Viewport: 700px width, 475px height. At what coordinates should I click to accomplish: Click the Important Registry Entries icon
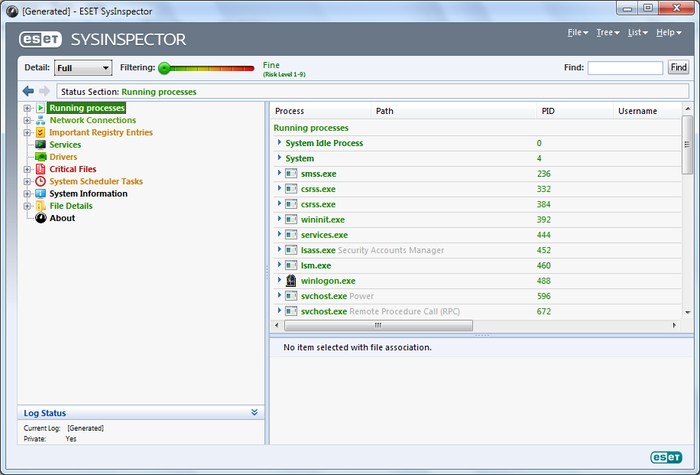(x=41, y=133)
